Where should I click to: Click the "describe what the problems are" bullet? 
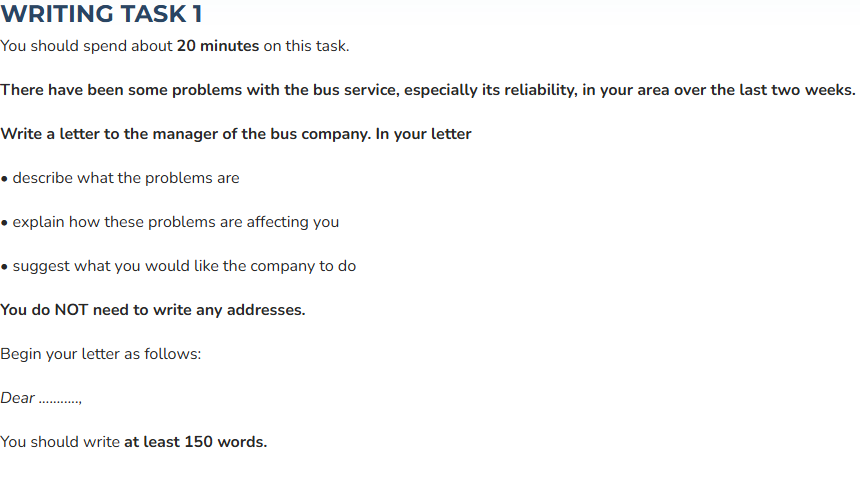[x=125, y=178]
